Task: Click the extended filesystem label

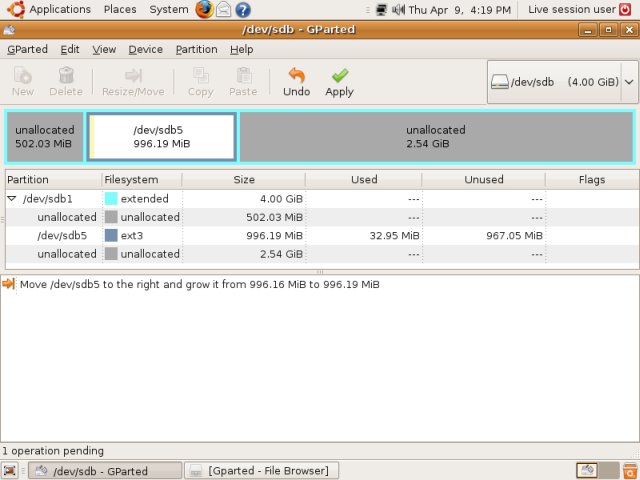Action: [x=144, y=199]
